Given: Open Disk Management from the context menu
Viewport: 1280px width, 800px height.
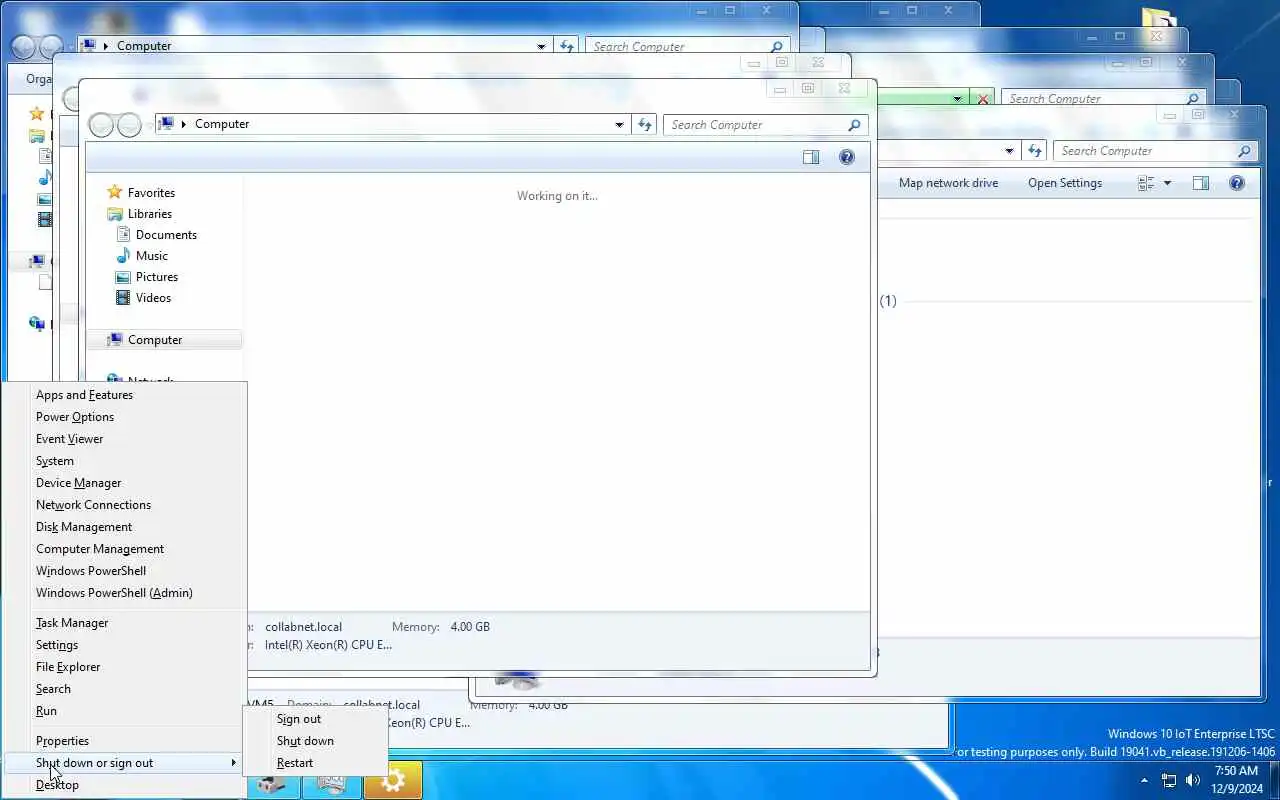Looking at the screenshot, I should 125,527.
